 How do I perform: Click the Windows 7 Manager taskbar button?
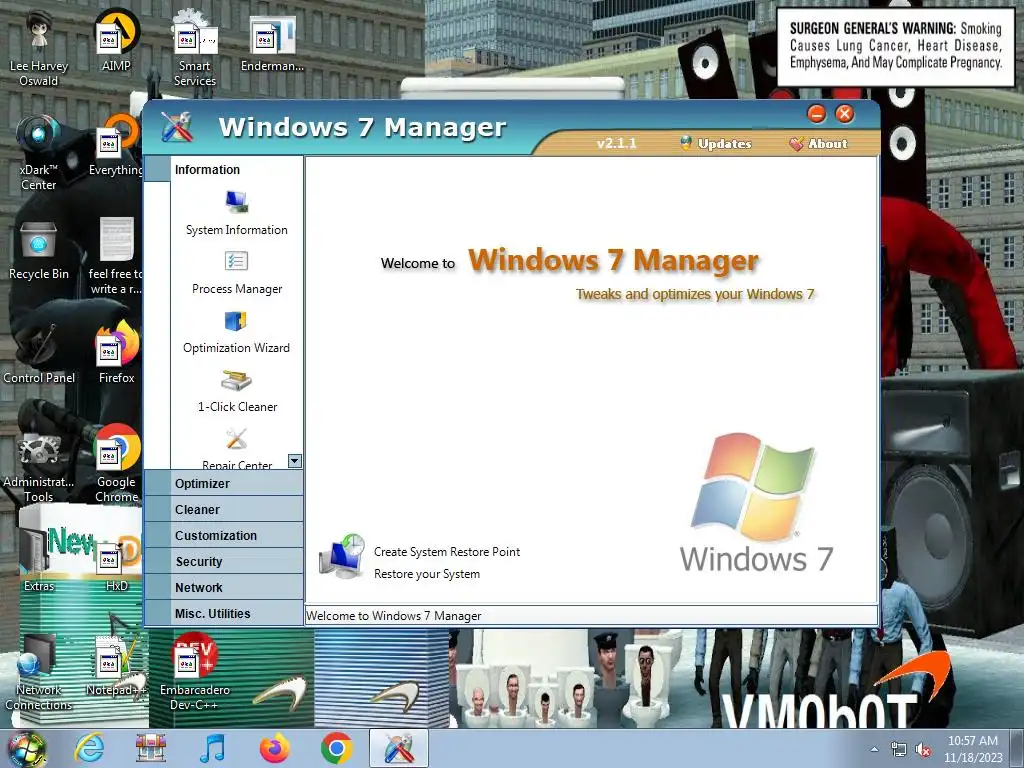coord(398,748)
